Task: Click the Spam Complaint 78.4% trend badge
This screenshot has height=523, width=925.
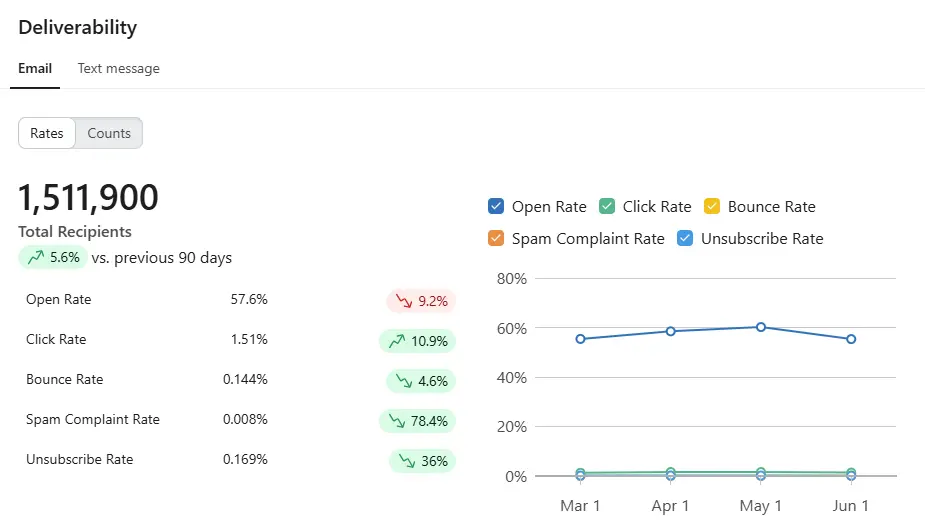Action: 417,421
